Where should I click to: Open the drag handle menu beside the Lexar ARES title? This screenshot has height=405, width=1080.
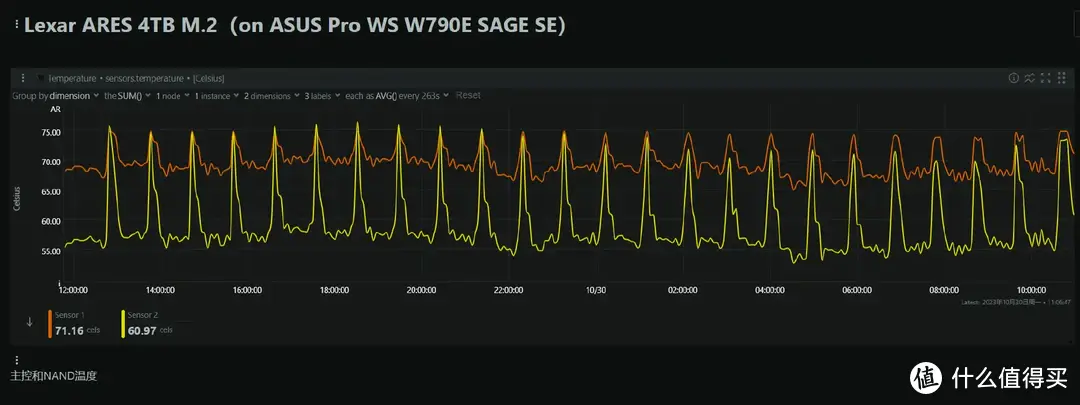coord(16,24)
